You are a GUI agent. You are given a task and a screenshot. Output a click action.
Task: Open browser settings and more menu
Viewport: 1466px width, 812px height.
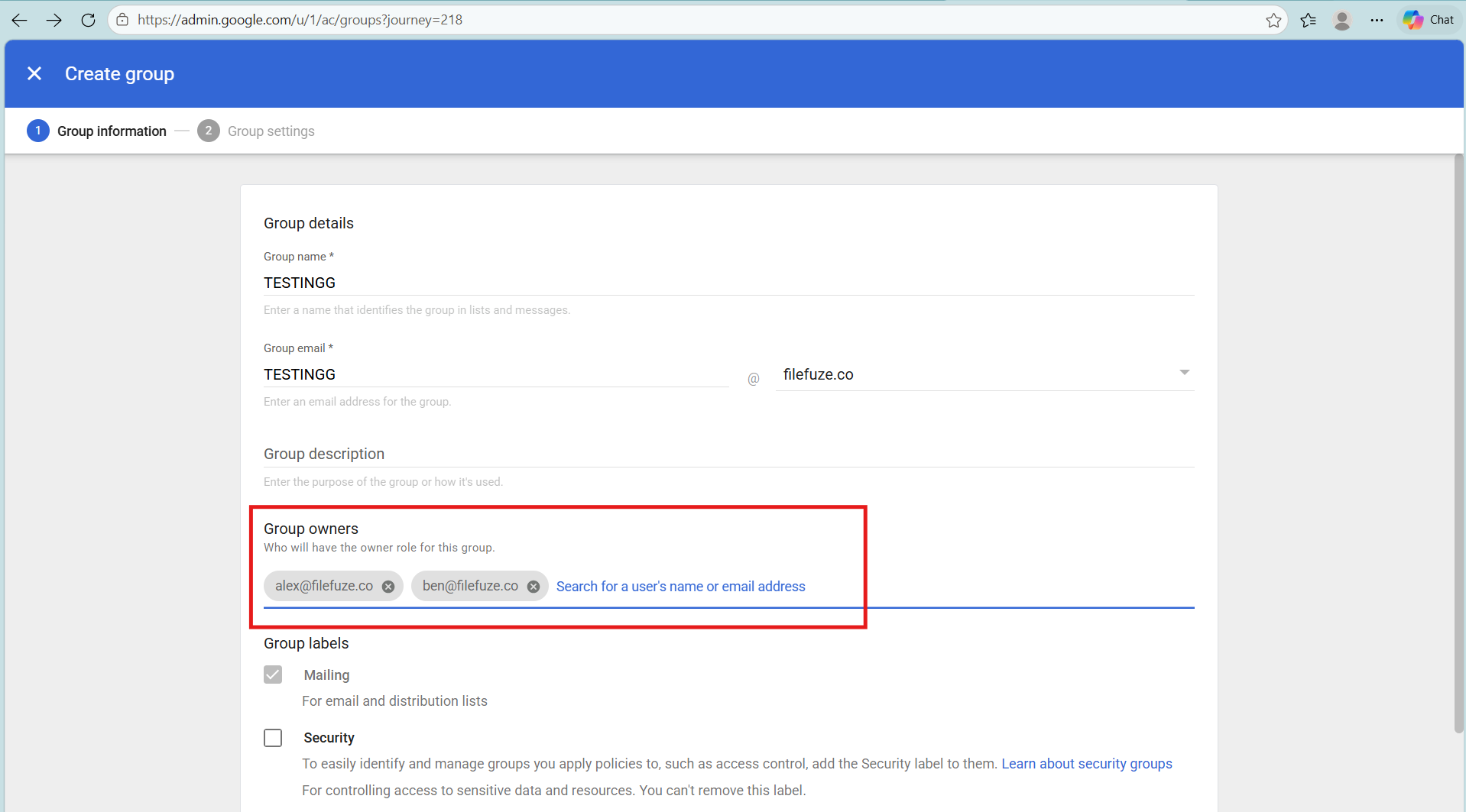pyautogui.click(x=1377, y=21)
